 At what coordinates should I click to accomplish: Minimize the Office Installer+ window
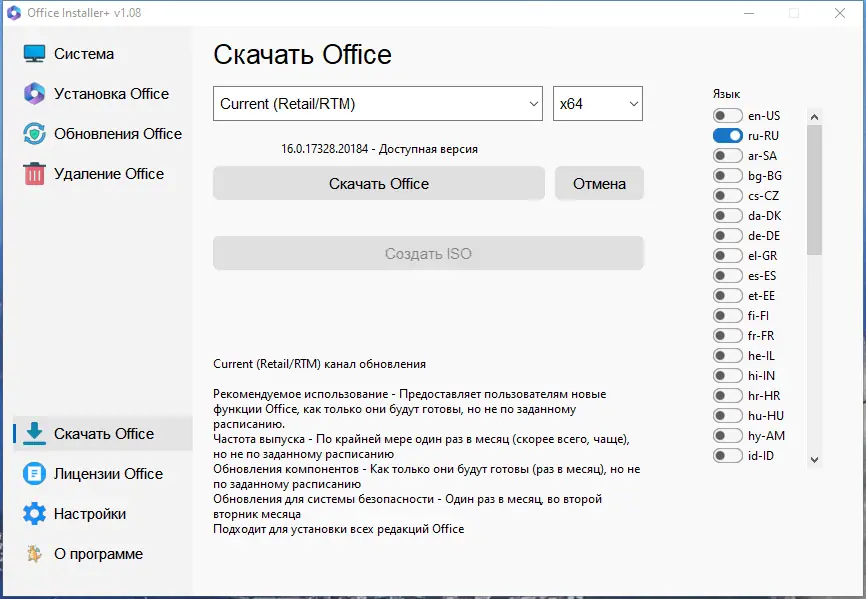pos(749,13)
